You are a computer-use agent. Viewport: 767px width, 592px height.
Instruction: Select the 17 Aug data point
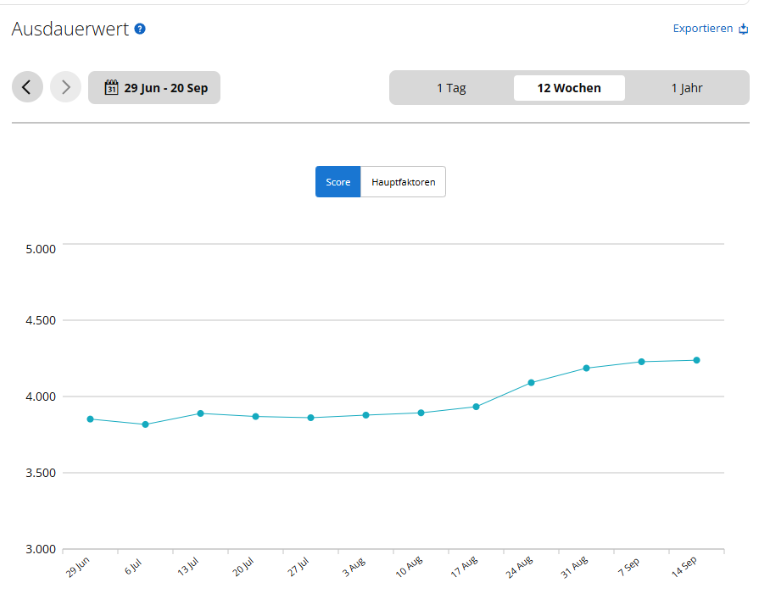476,407
